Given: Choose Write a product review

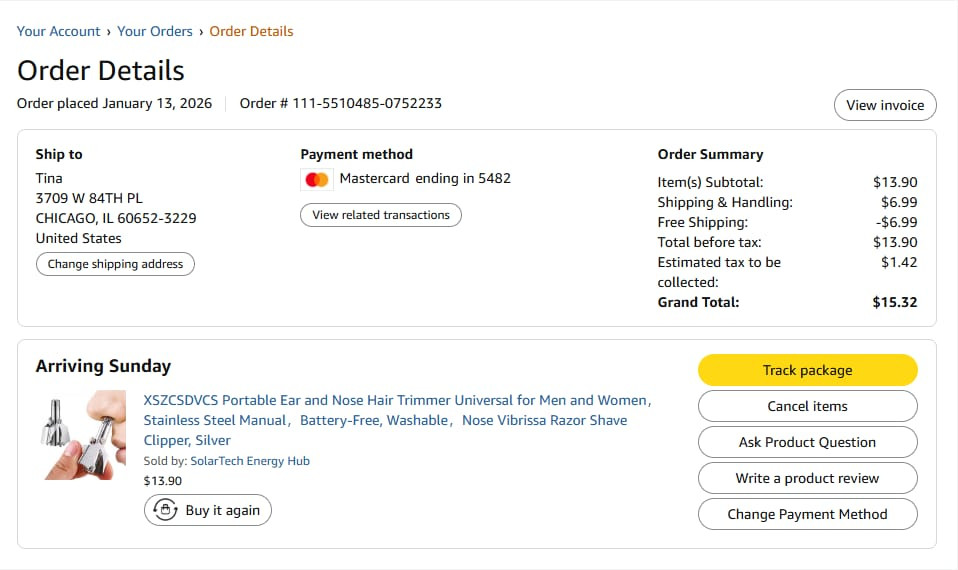Looking at the screenshot, I should click(x=807, y=478).
